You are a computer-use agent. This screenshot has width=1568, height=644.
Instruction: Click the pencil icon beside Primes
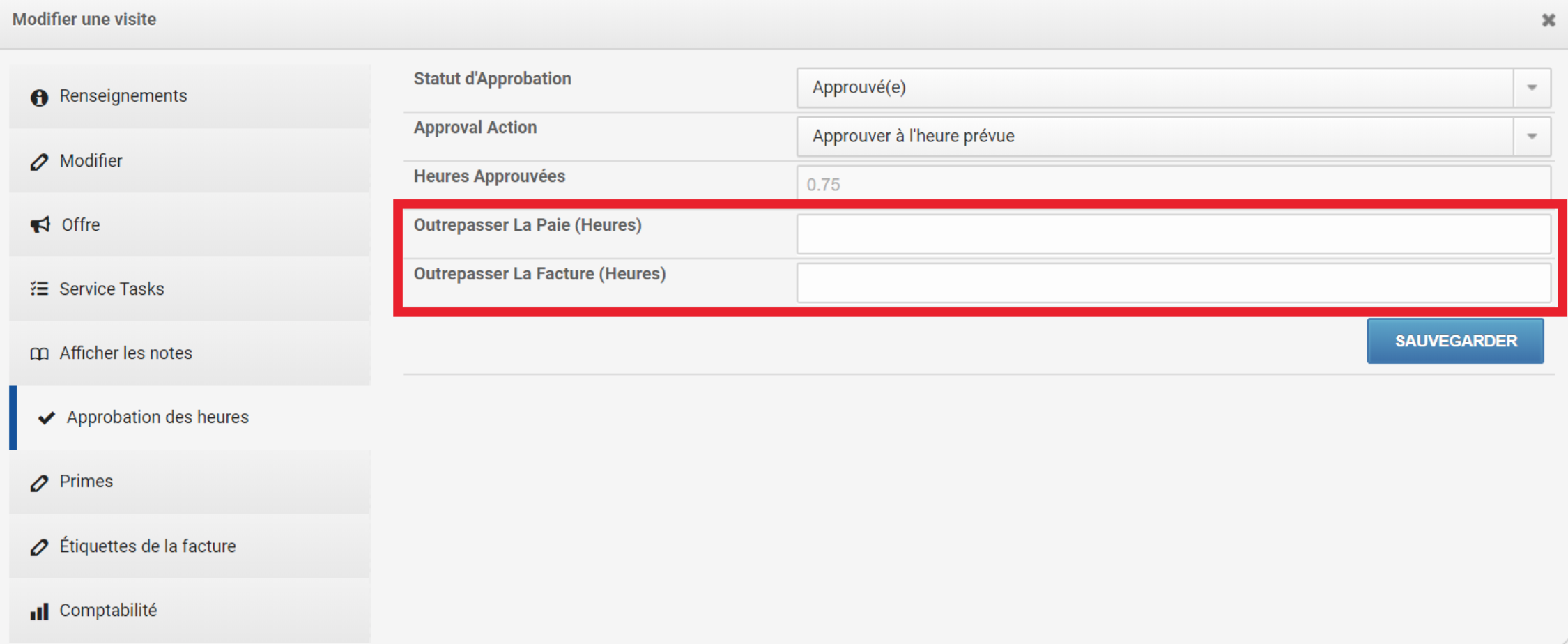(39, 482)
